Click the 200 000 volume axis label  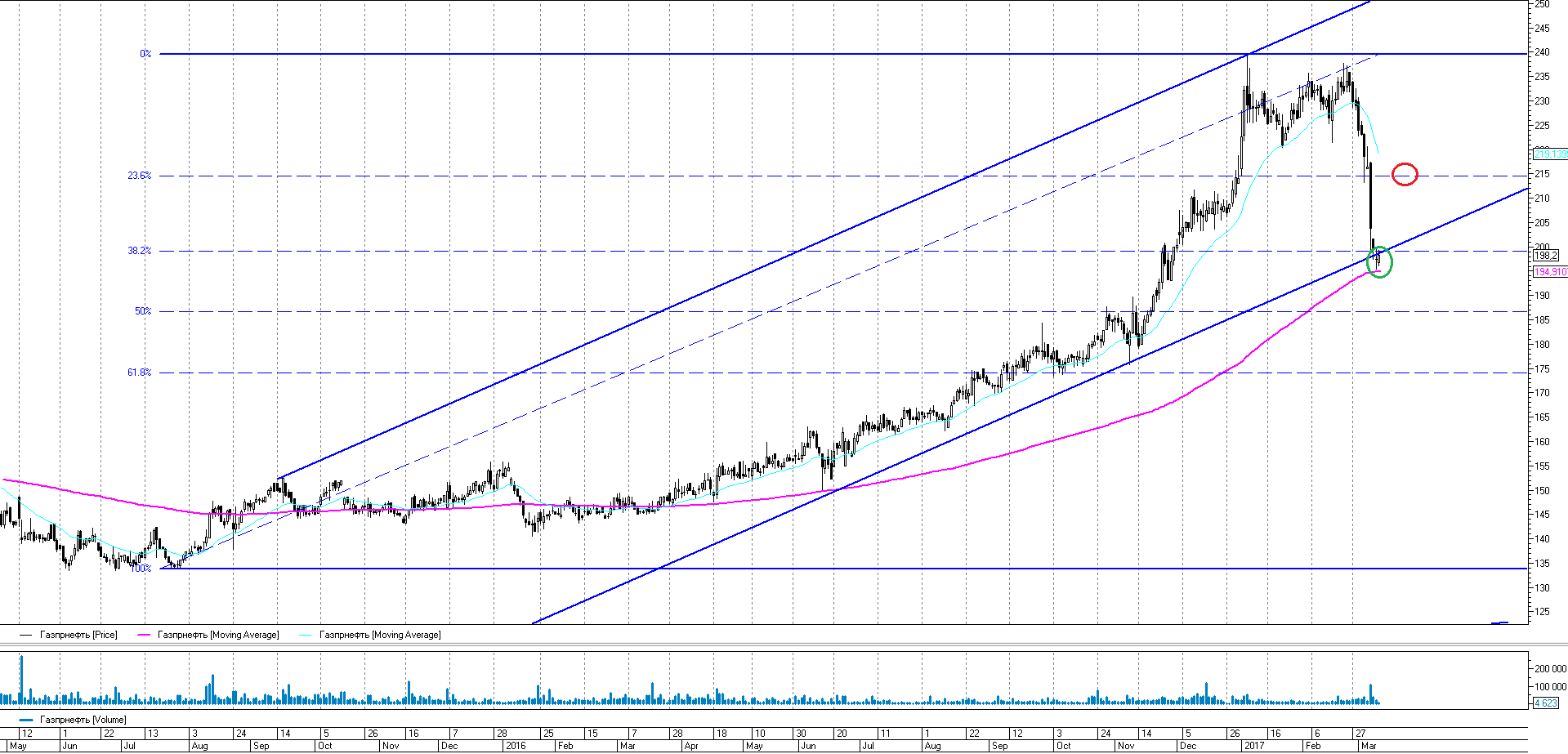tap(1550, 668)
